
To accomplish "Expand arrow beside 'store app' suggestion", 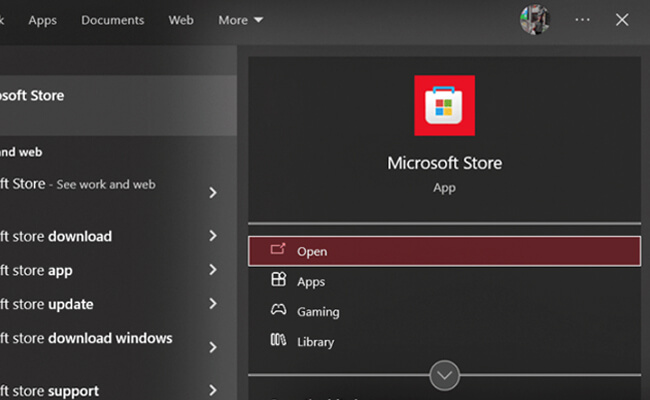I will coord(213,269).
